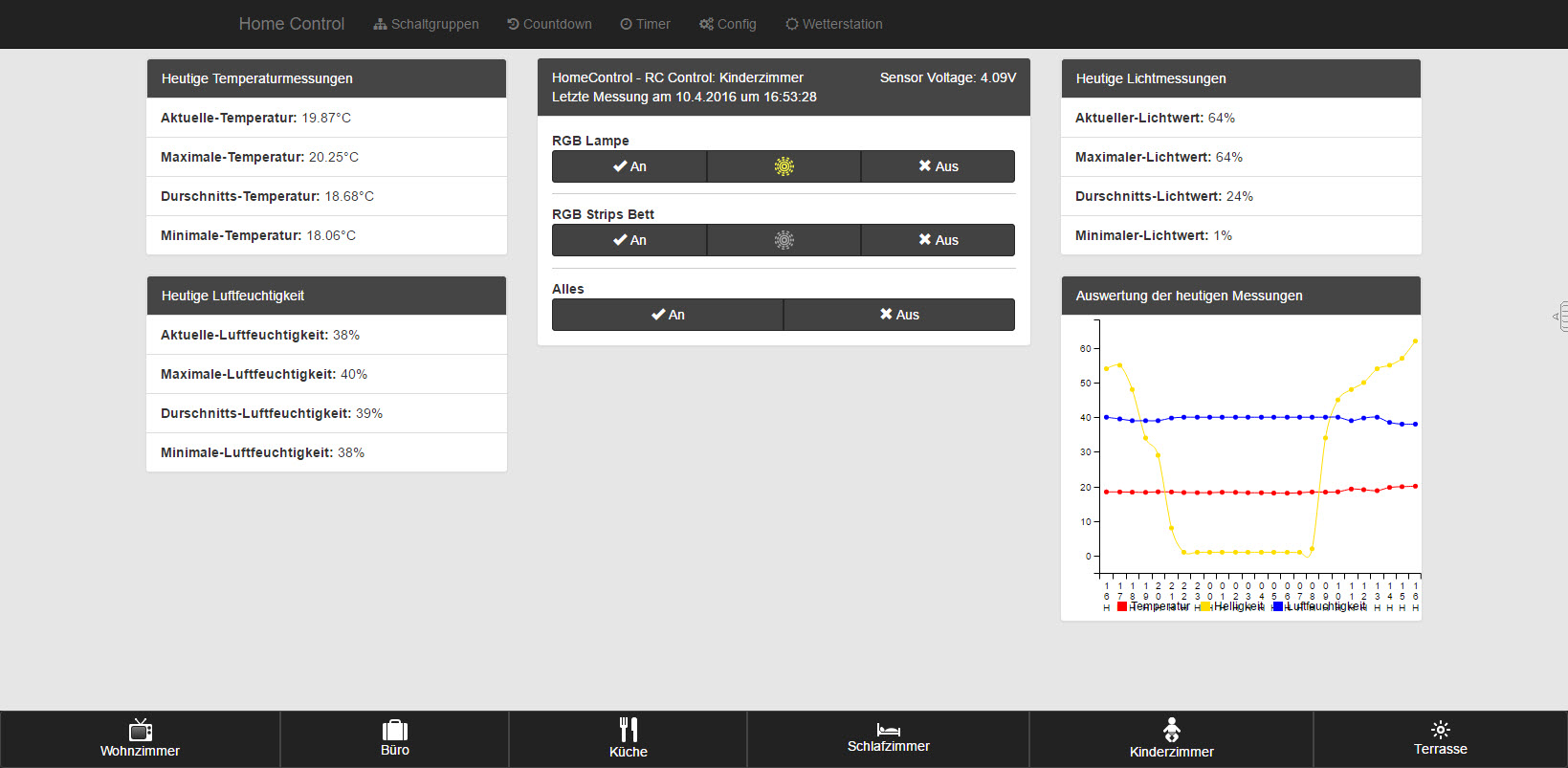
Task: Click the Durschnitts-Luftfeuchtigkeit 39% row
Action: click(x=326, y=413)
